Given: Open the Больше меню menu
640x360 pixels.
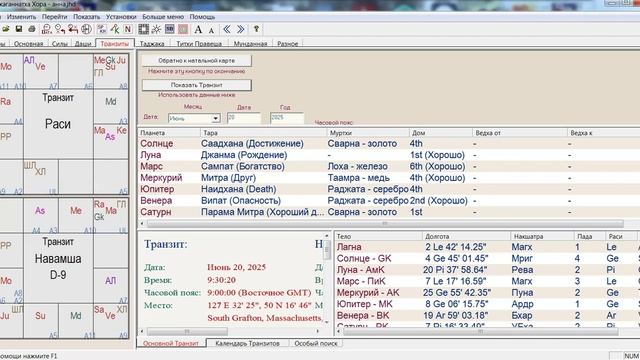Looking at the screenshot, I should pyautogui.click(x=163, y=17).
